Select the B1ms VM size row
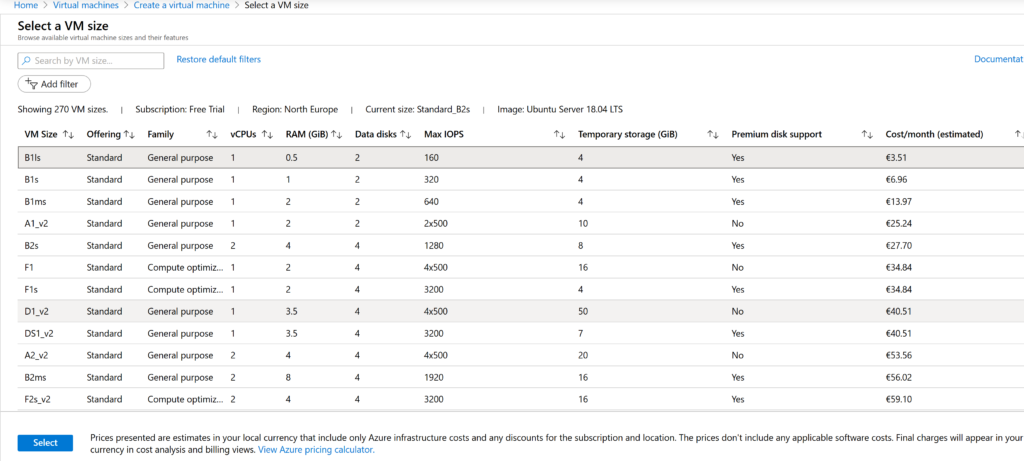The width and height of the screenshot is (1024, 461). point(520,201)
